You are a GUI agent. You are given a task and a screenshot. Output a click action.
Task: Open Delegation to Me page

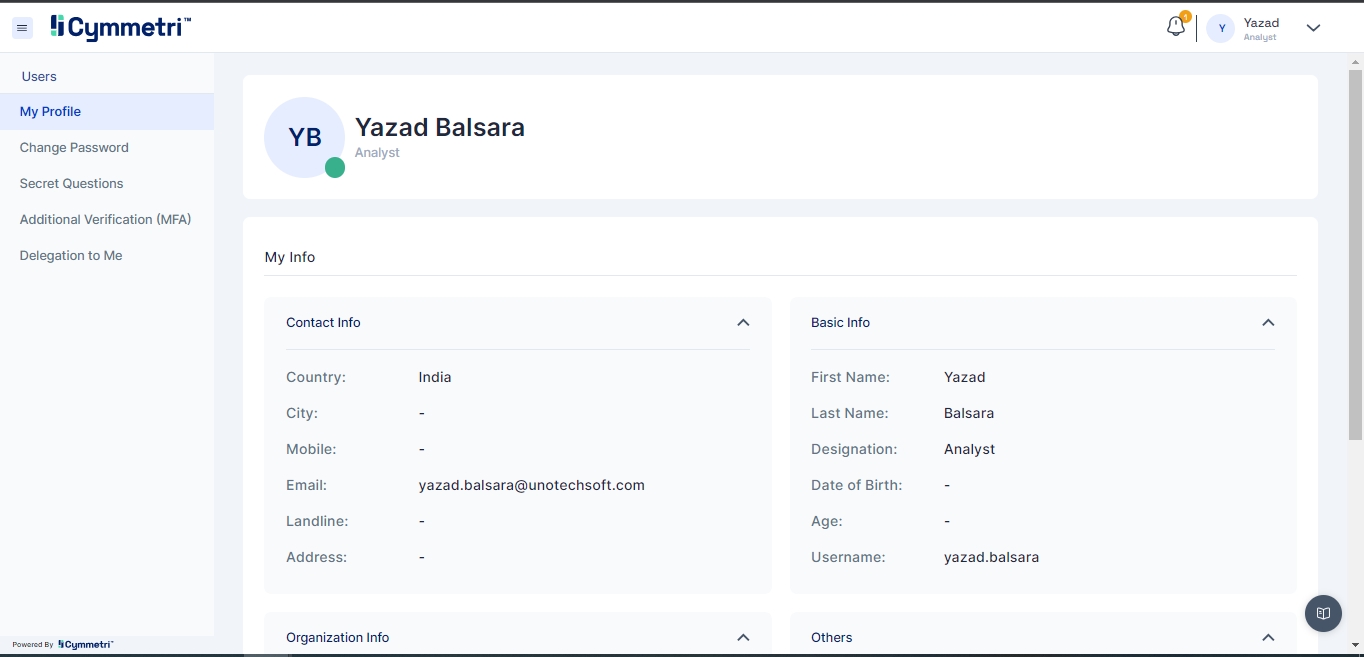click(71, 255)
